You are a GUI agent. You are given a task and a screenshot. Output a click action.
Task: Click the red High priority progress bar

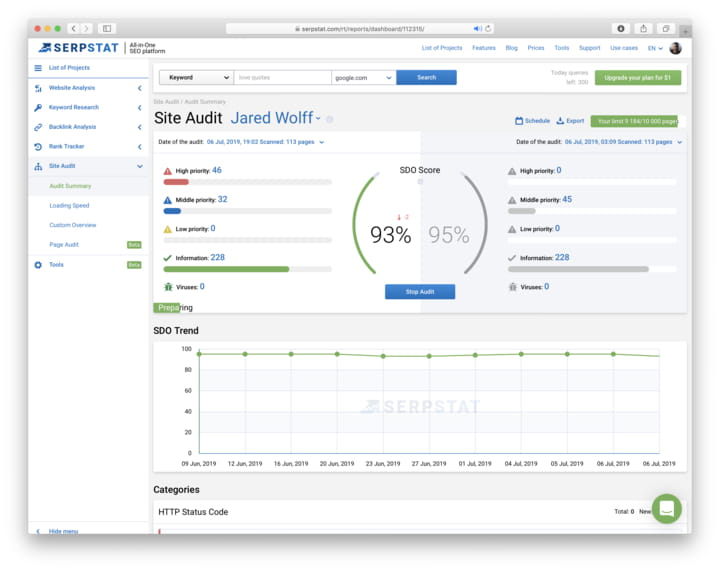(x=176, y=182)
